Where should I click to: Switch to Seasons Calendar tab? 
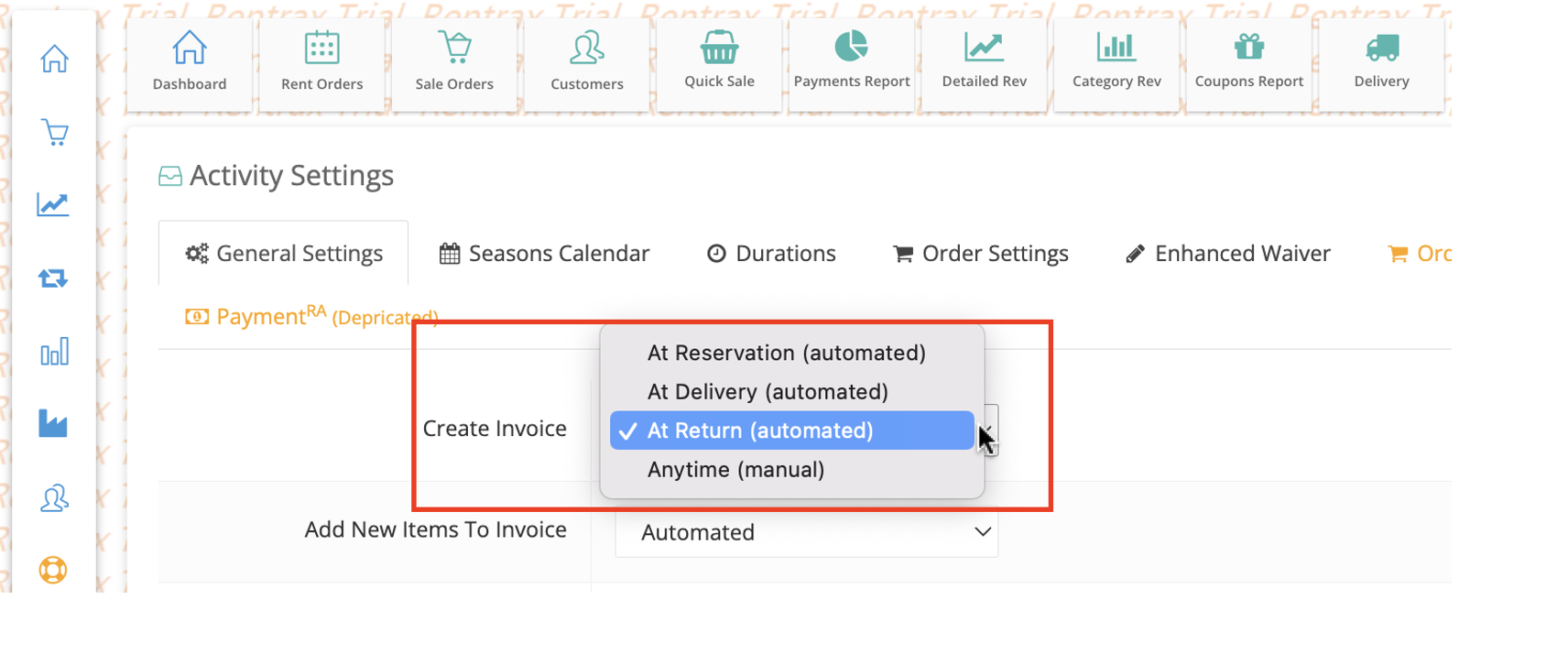click(x=545, y=253)
